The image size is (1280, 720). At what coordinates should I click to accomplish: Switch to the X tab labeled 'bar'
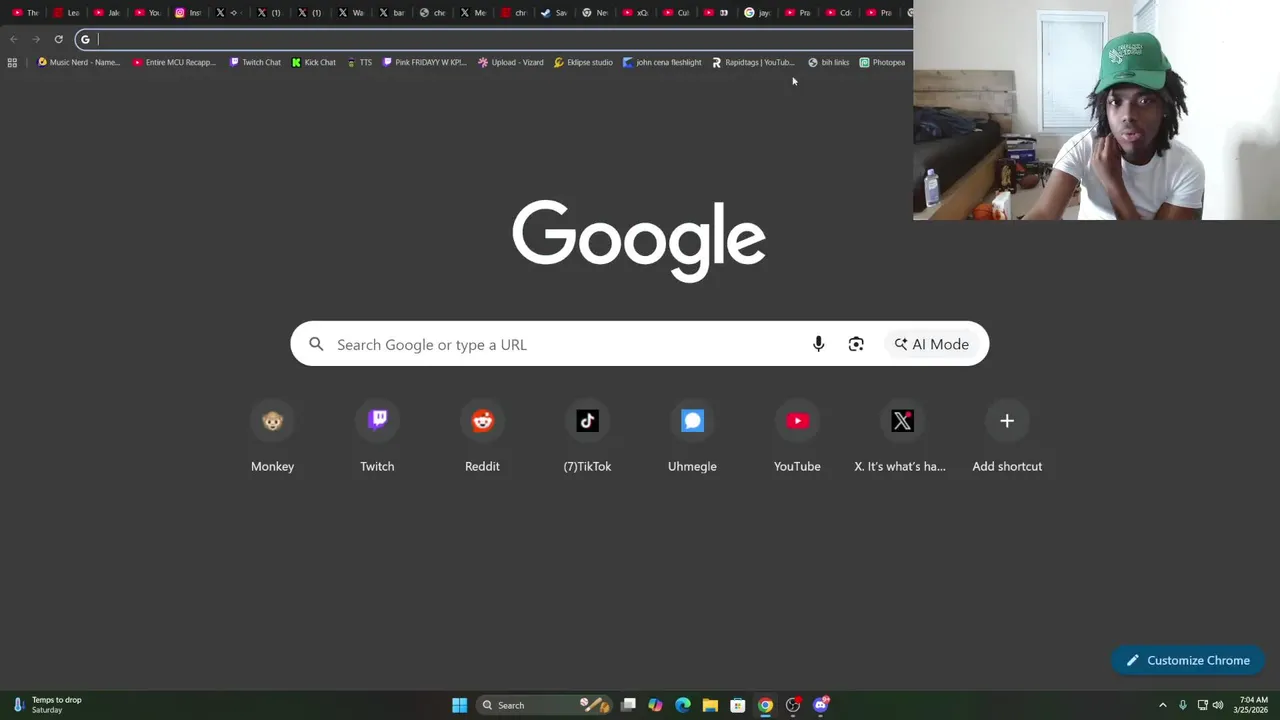(x=392, y=13)
